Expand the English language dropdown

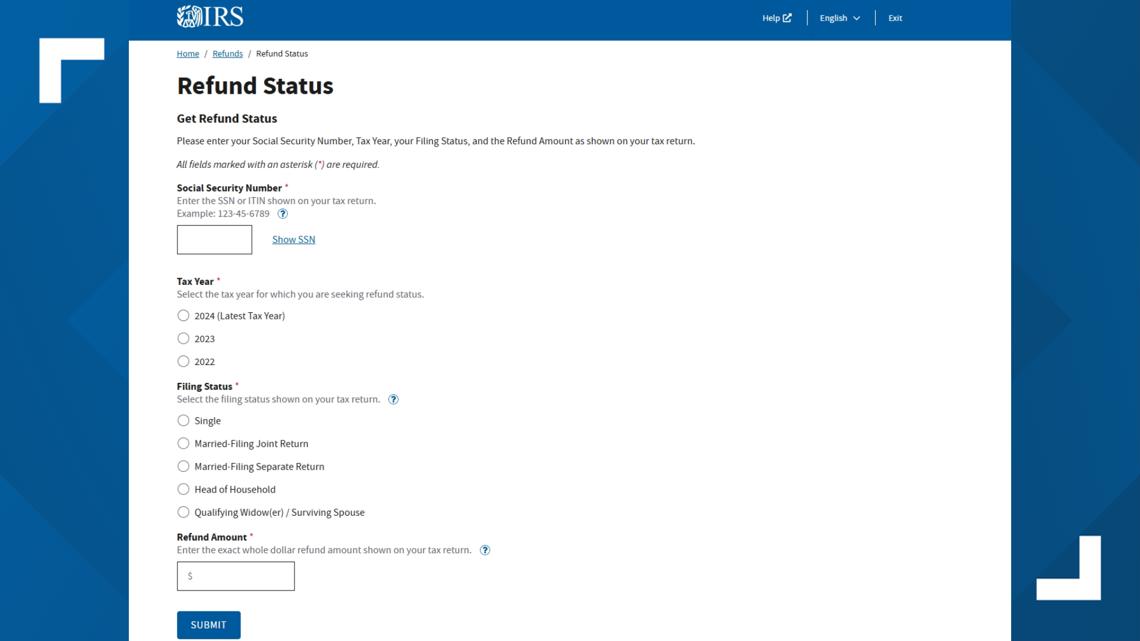click(839, 18)
